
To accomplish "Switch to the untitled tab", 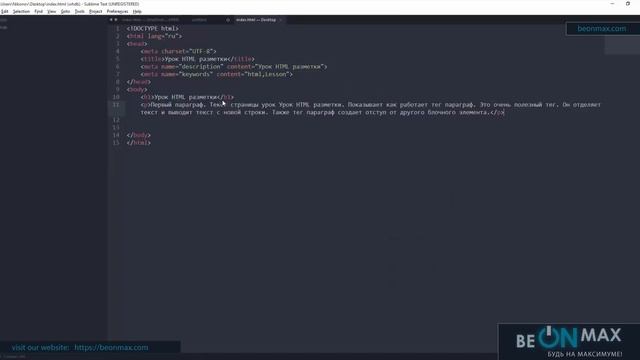I will 199,20.
